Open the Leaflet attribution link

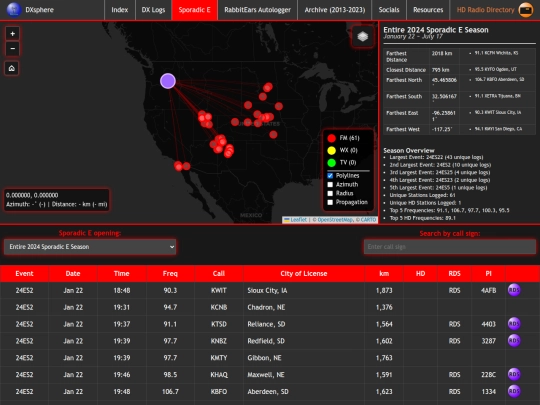[x=298, y=220]
